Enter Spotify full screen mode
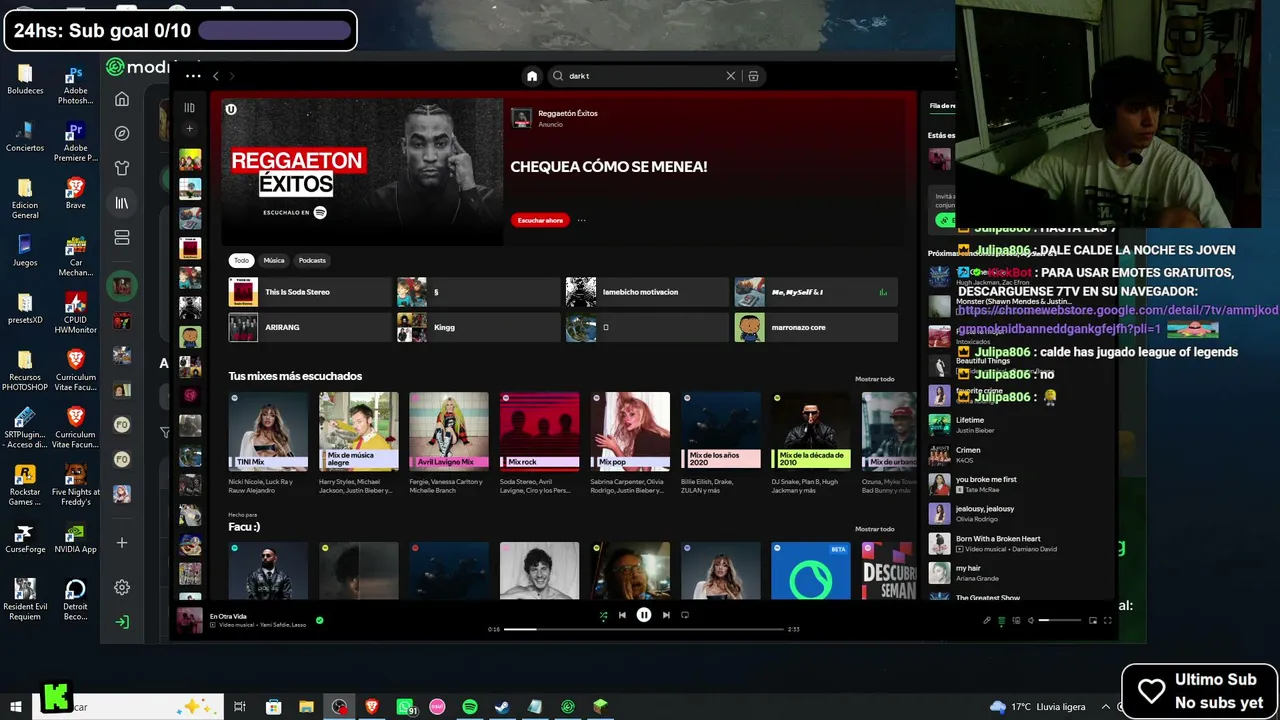 click(1107, 620)
